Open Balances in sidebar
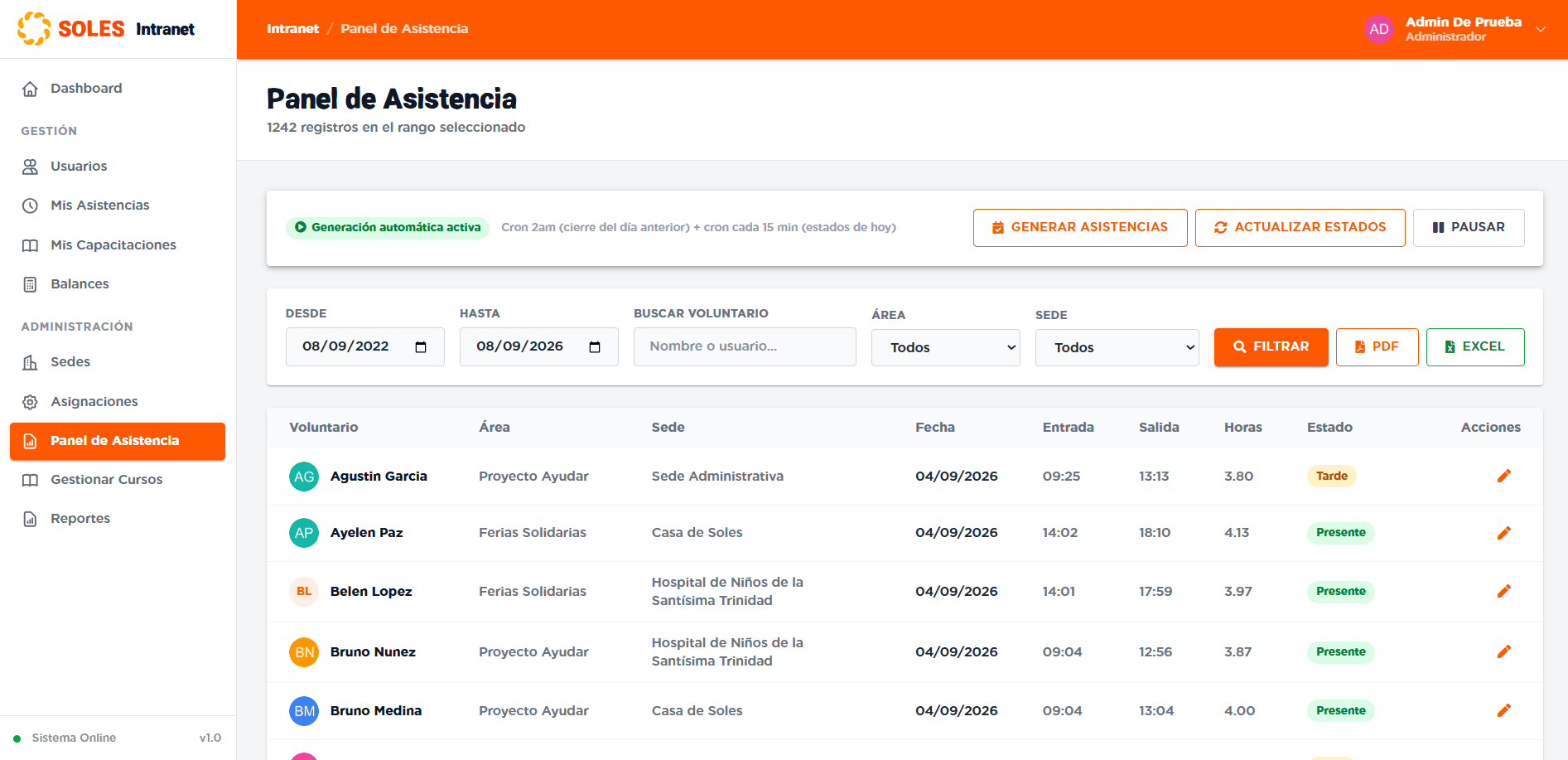Screen dimensions: 1568x760 click(x=118, y=284)
